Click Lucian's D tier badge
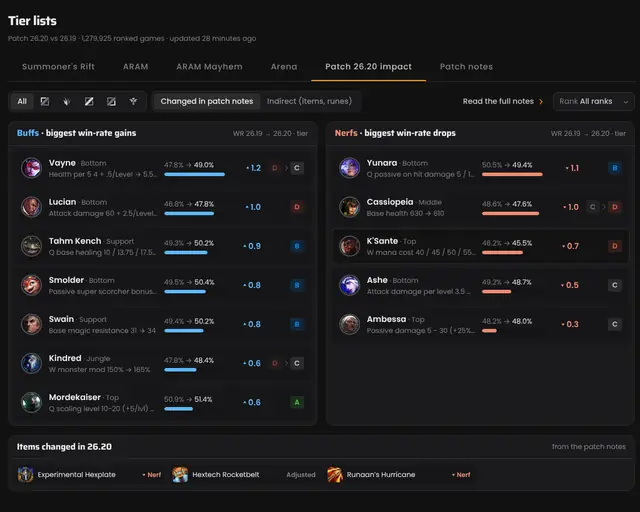 (297, 207)
